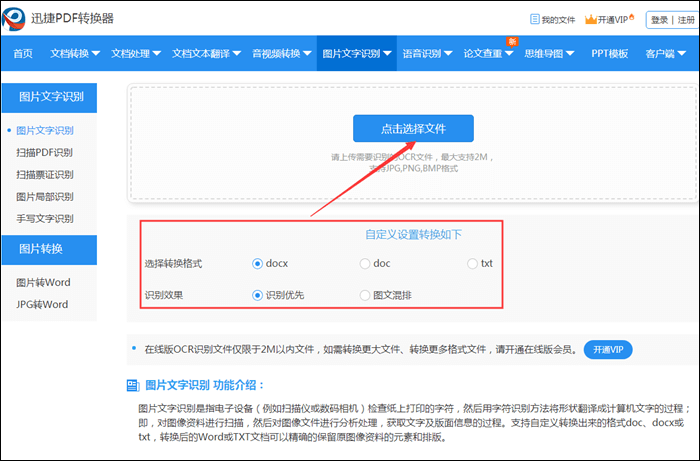
Task: Choose 识别优先 recognition effect
Action: click(x=257, y=295)
